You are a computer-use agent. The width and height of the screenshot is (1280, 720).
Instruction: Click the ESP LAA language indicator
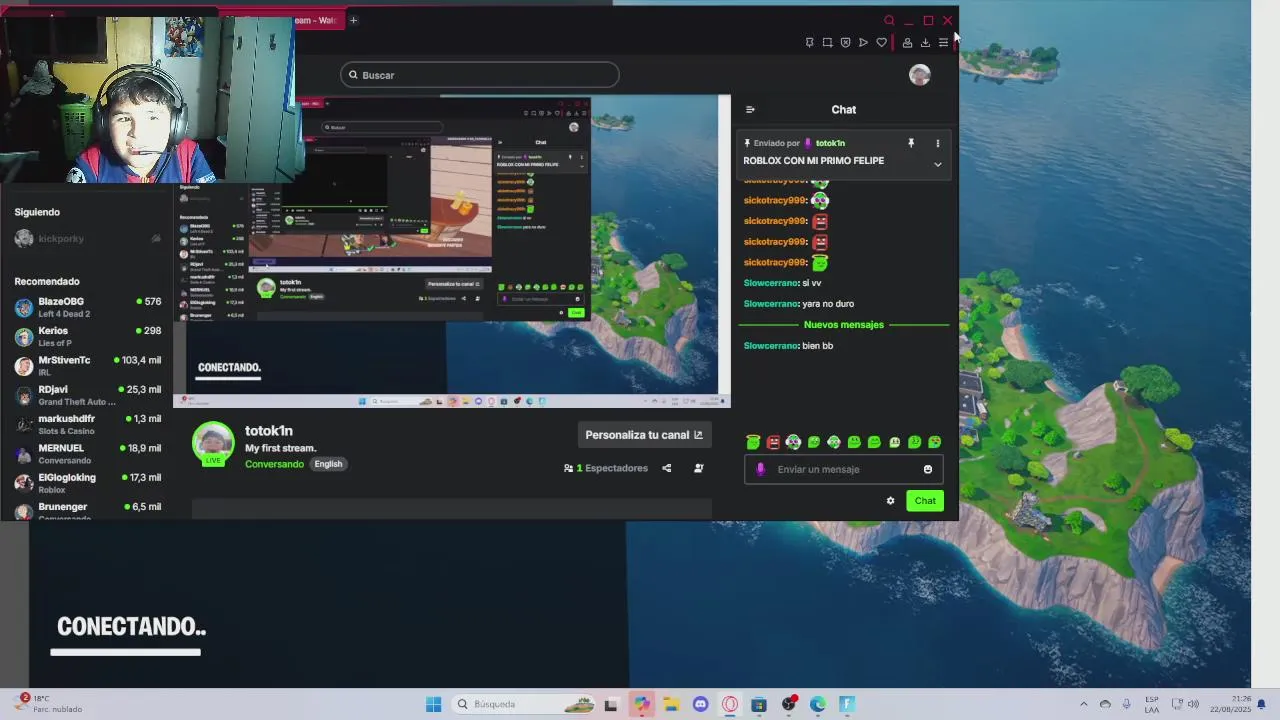coord(1152,704)
